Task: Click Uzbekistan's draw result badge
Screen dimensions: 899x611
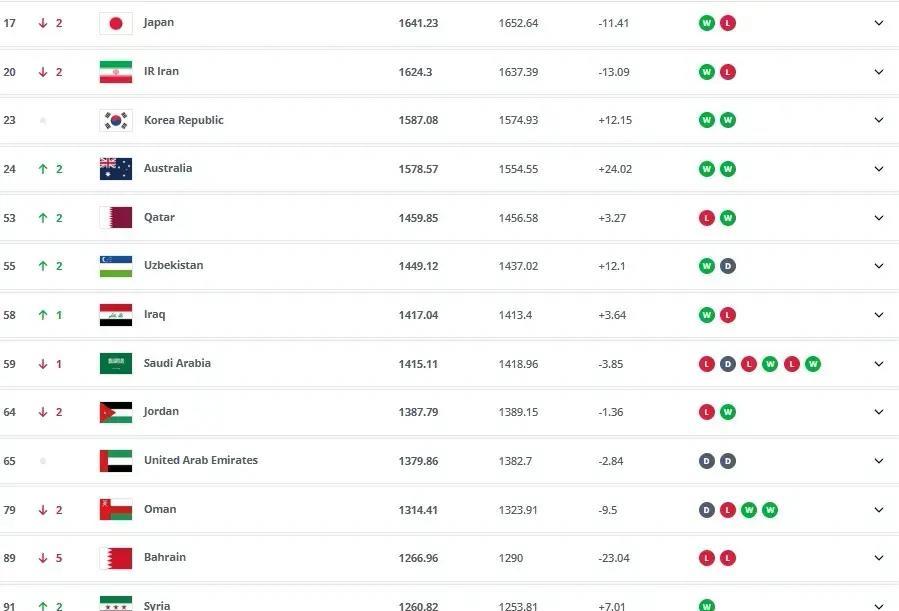Action: pos(728,266)
